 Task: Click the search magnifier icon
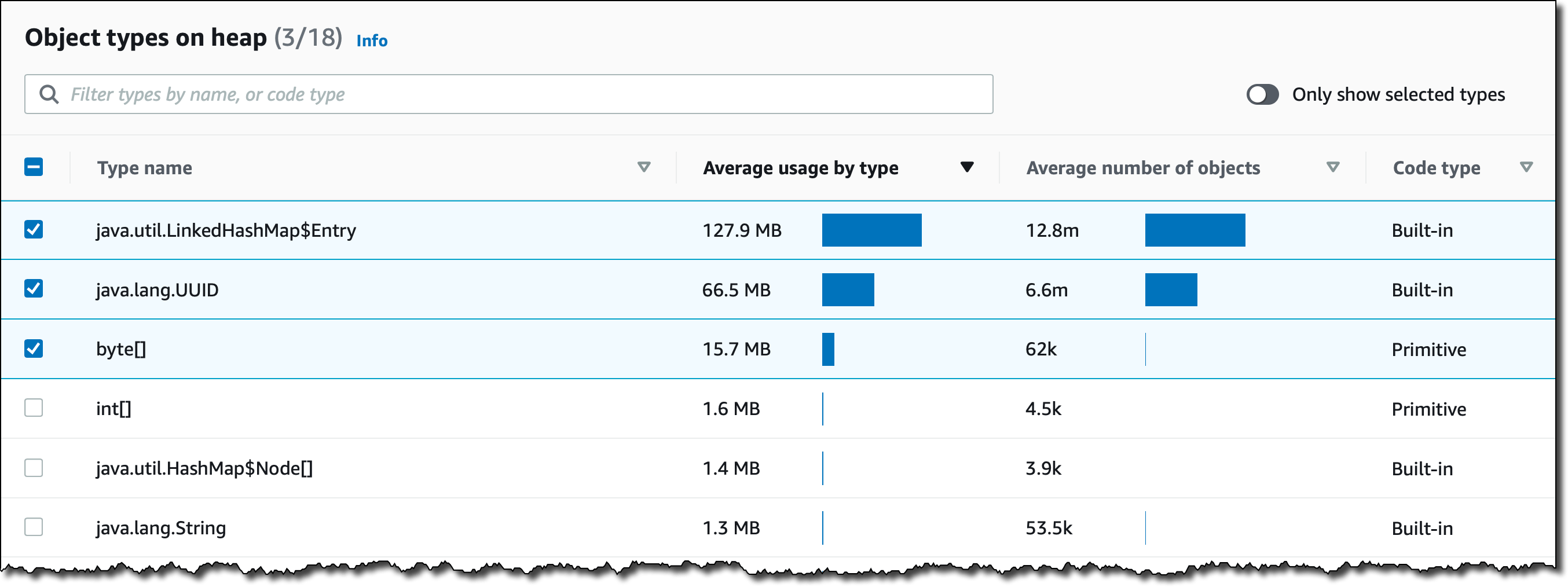pyautogui.click(x=49, y=94)
